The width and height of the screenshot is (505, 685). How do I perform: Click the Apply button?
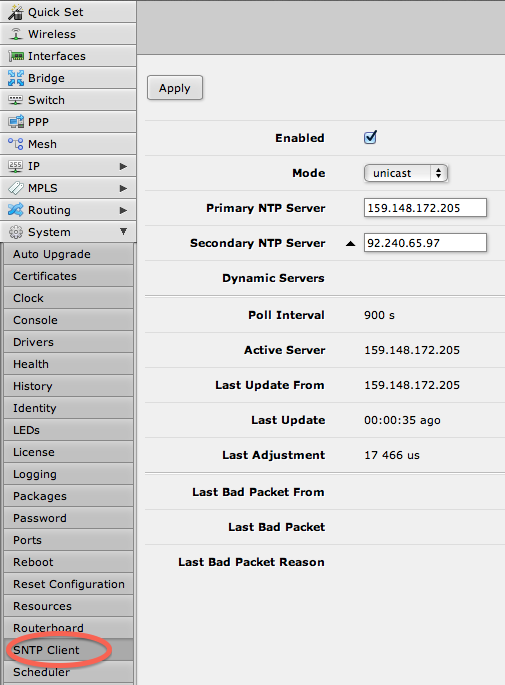[x=175, y=88]
